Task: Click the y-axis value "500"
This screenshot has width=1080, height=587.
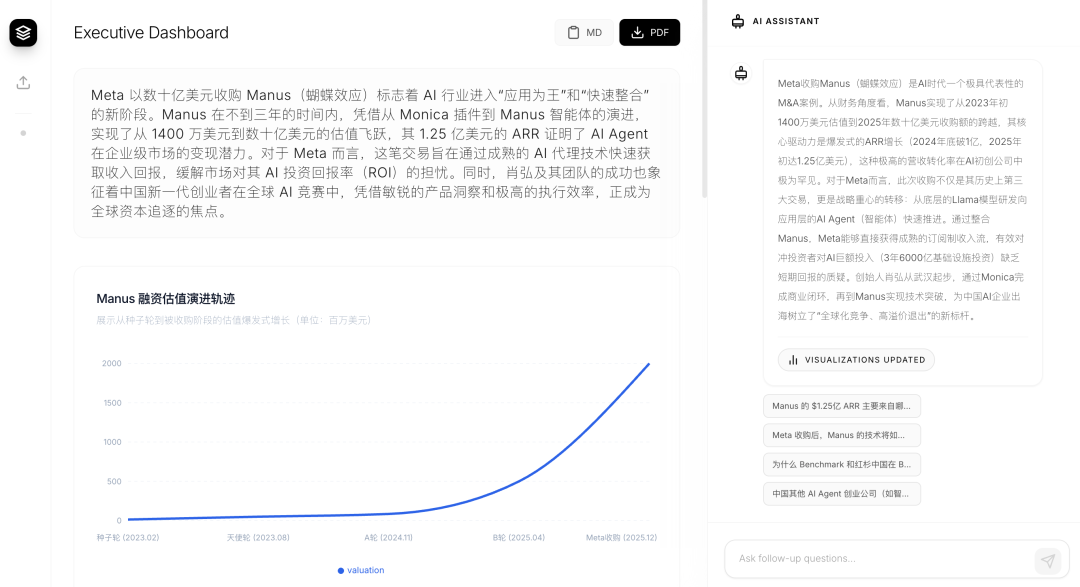Action: point(114,482)
